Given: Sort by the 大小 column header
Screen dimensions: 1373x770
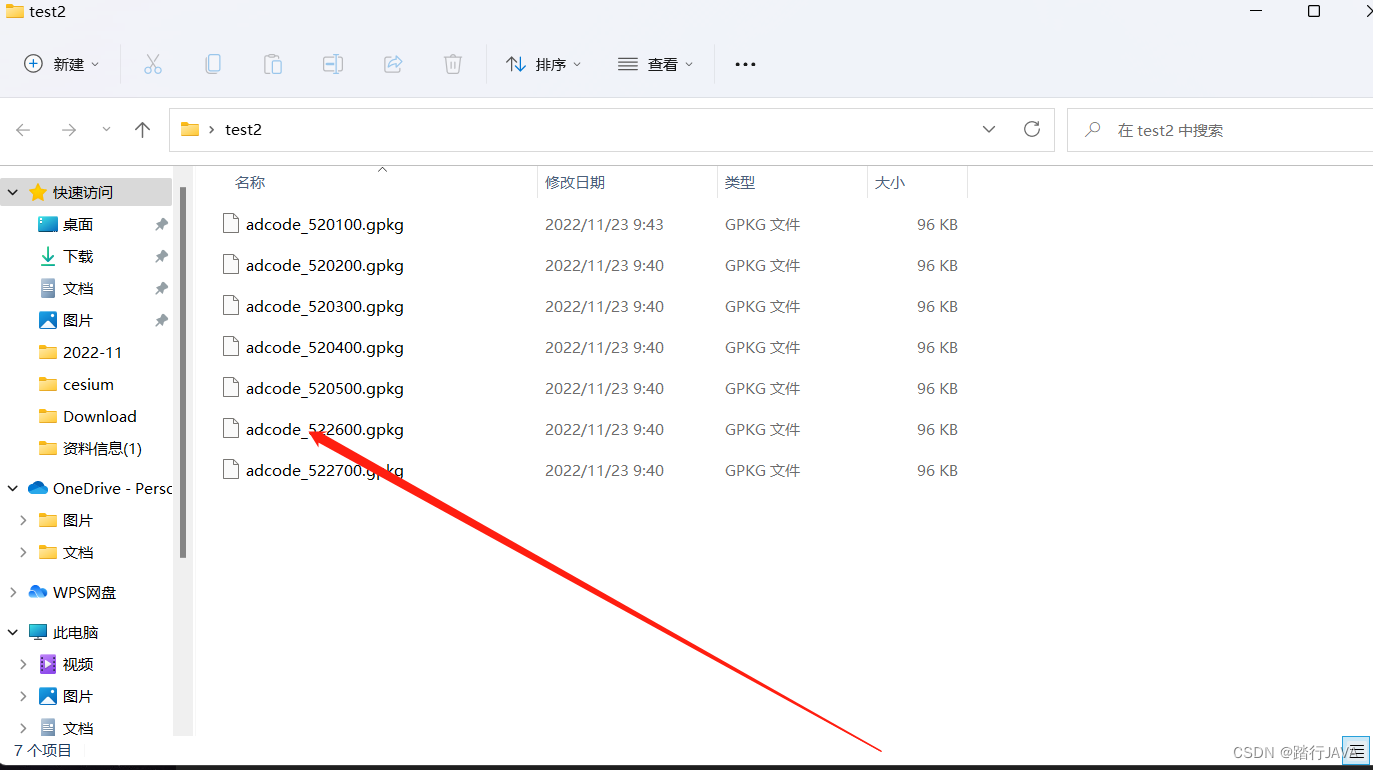Looking at the screenshot, I should [890, 183].
